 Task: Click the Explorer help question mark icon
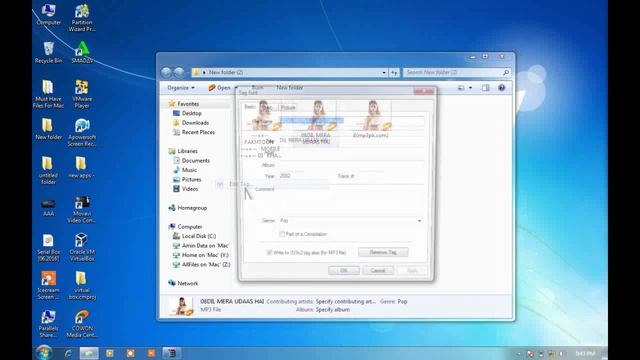click(x=502, y=88)
